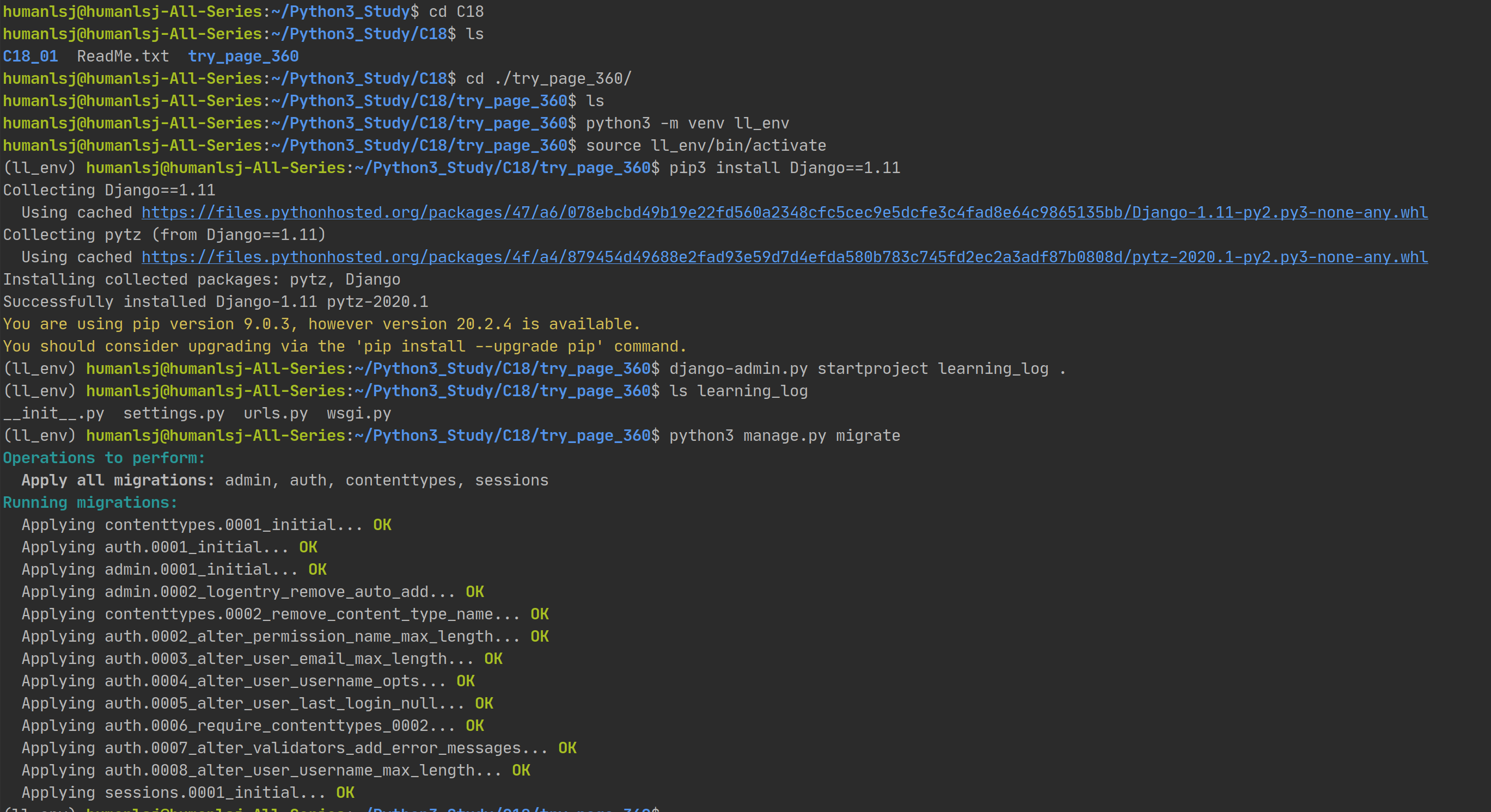The width and height of the screenshot is (1491, 812).
Task: Click 'source ll_env/bin/activate' command
Action: tap(706, 146)
